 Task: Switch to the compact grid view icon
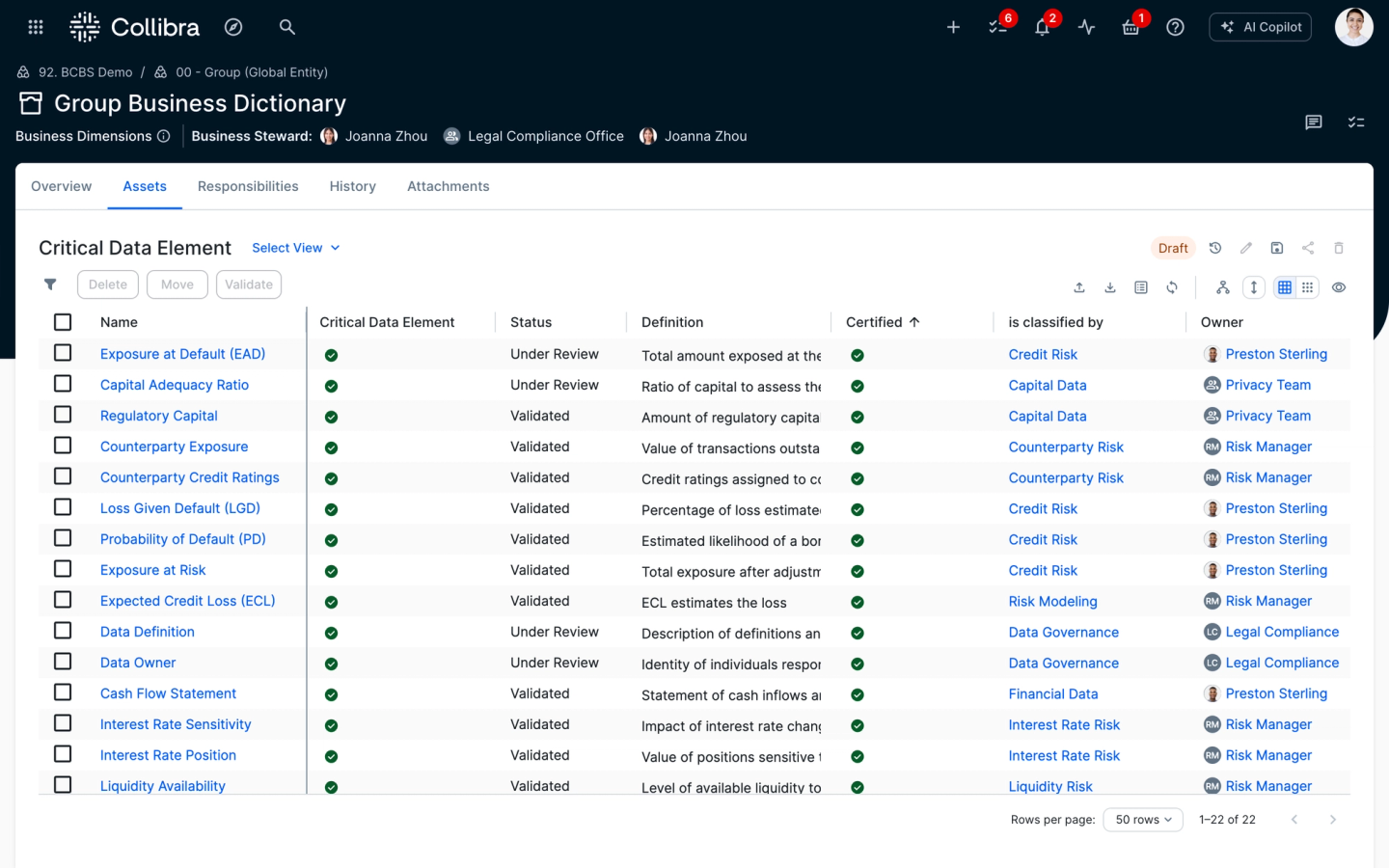pos(1308,286)
